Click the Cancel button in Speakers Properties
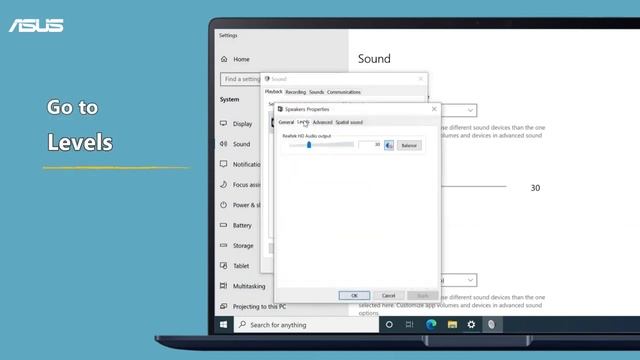Screen dimensions: 640x360 click(389, 295)
